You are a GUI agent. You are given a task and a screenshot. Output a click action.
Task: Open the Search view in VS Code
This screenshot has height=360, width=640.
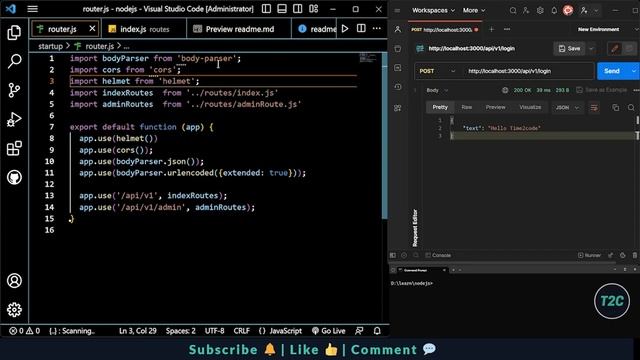pyautogui.click(x=14, y=61)
